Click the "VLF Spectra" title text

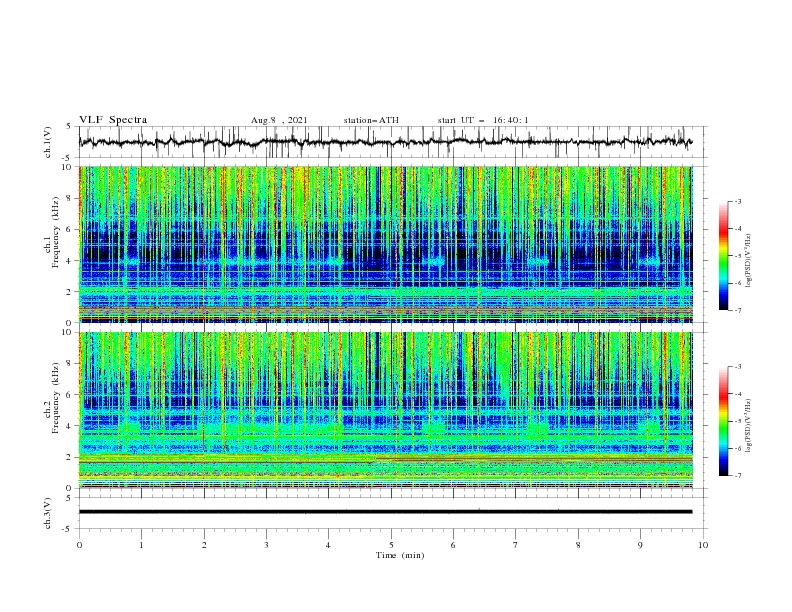pos(113,120)
